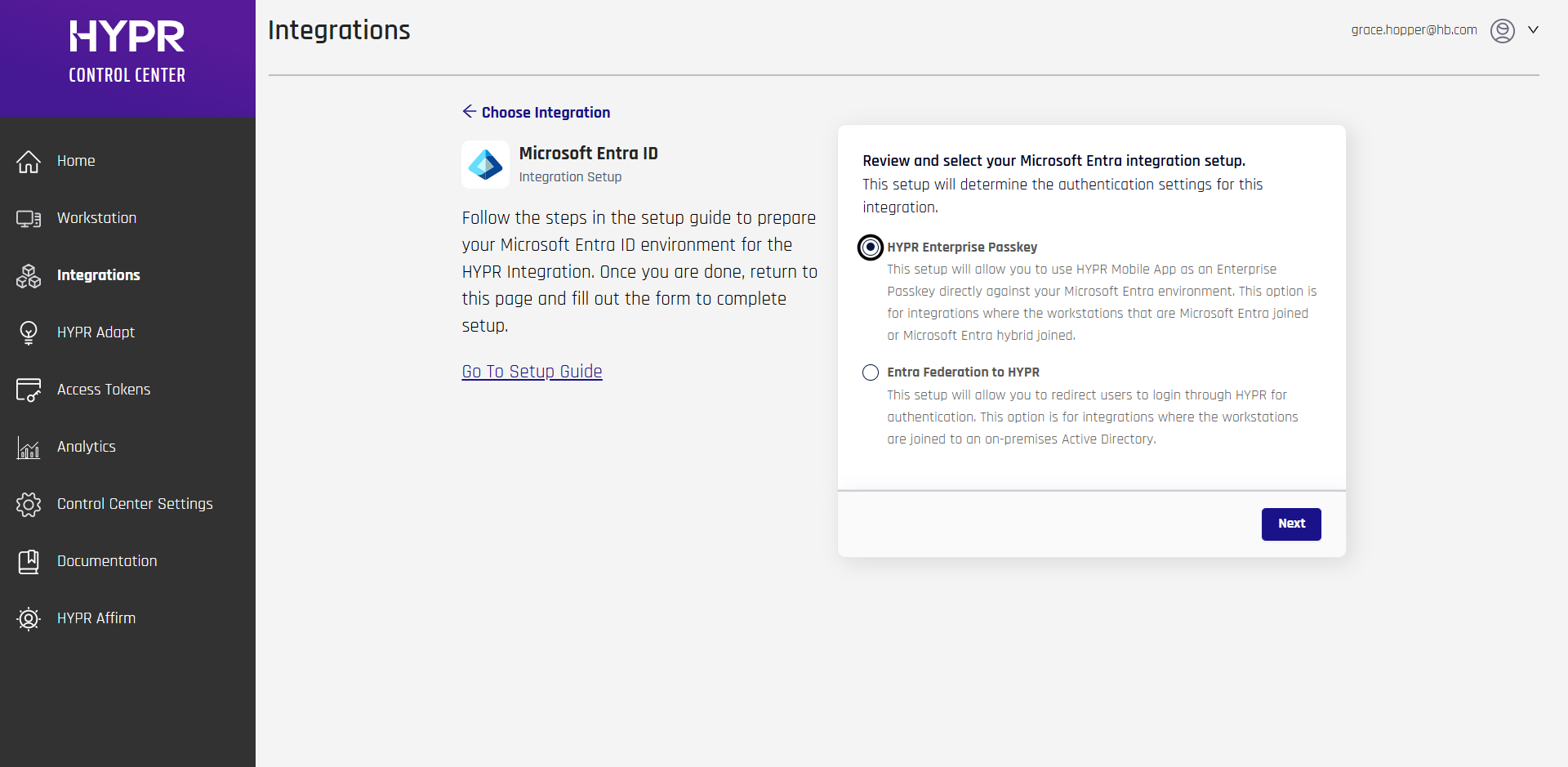The image size is (1568, 767).
Task: Open Documentation via its book icon
Action: tap(29, 562)
